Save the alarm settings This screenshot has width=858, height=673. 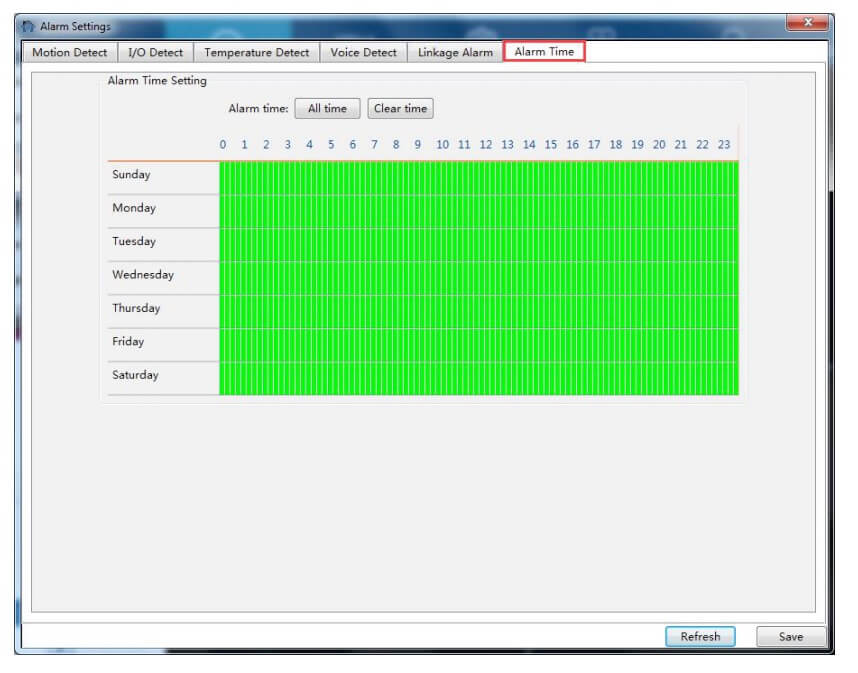[791, 636]
